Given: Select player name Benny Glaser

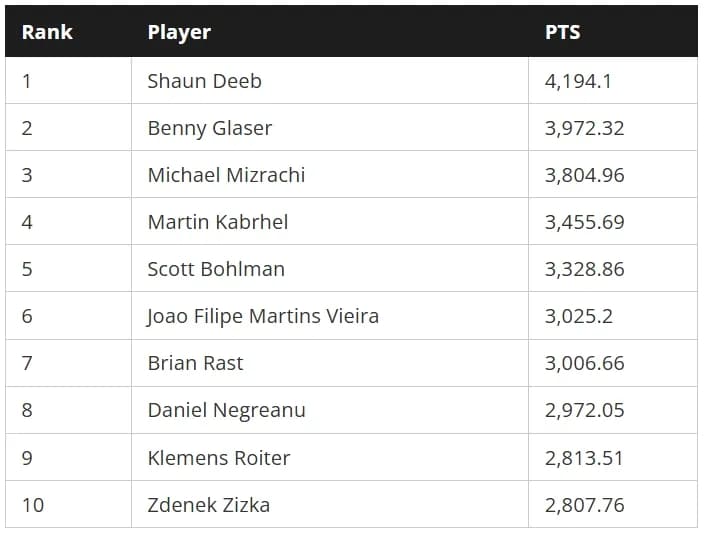Looking at the screenshot, I should [x=210, y=128].
